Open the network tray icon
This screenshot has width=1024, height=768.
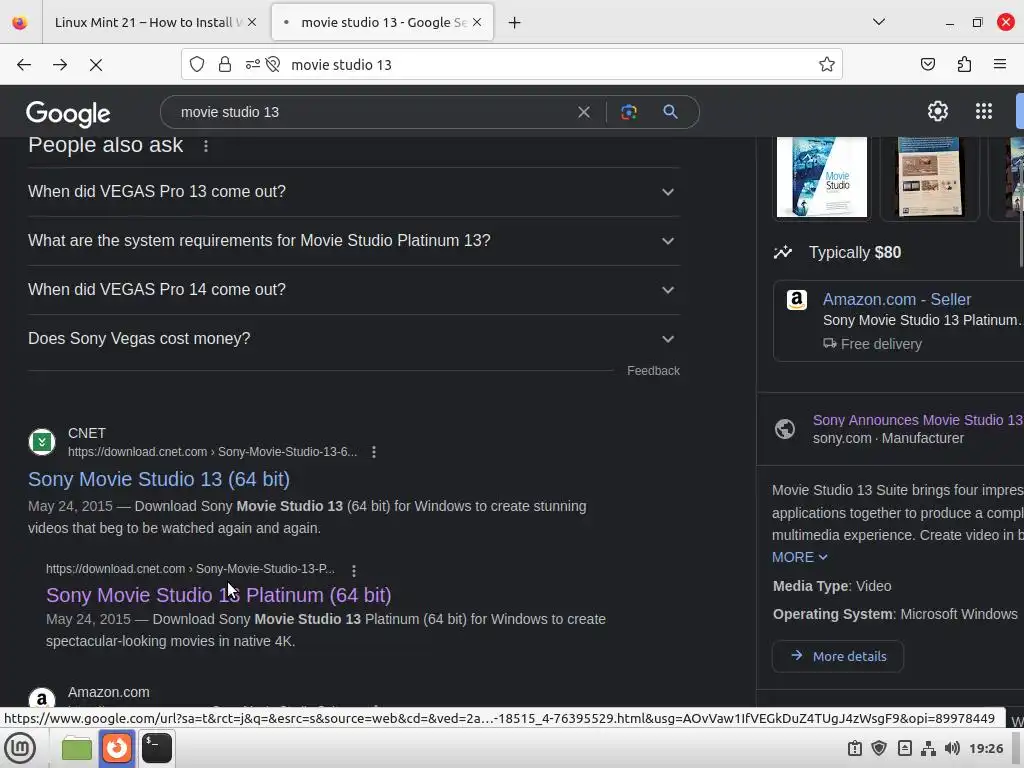pos(928,748)
